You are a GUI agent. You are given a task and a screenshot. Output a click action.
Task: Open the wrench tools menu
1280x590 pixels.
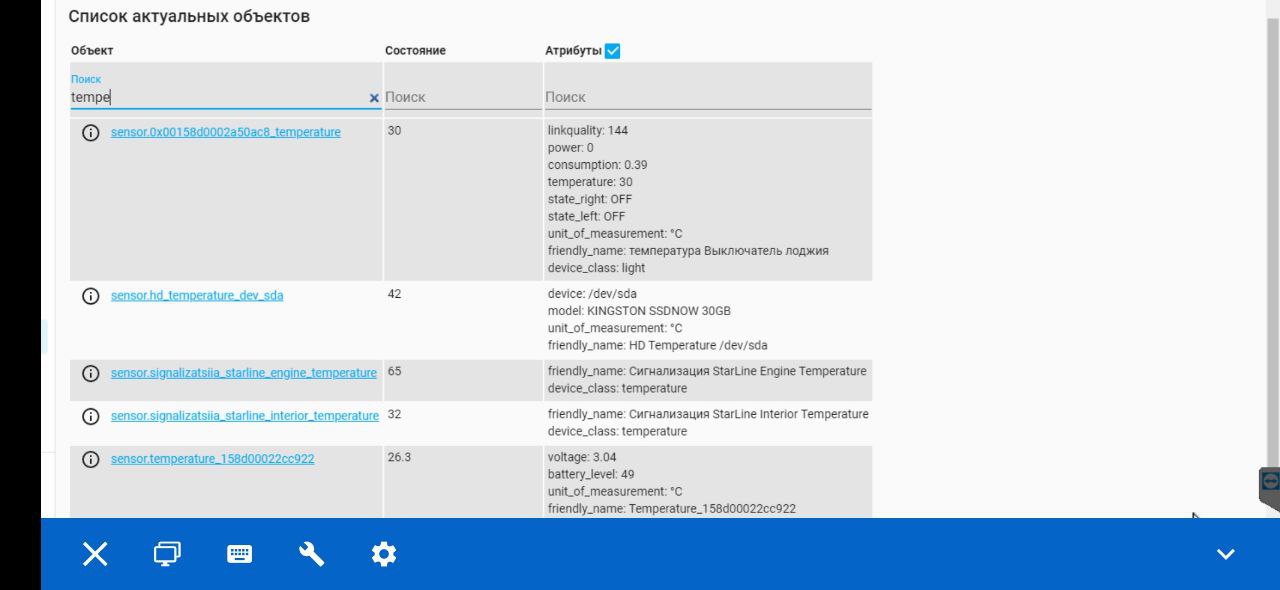point(312,554)
